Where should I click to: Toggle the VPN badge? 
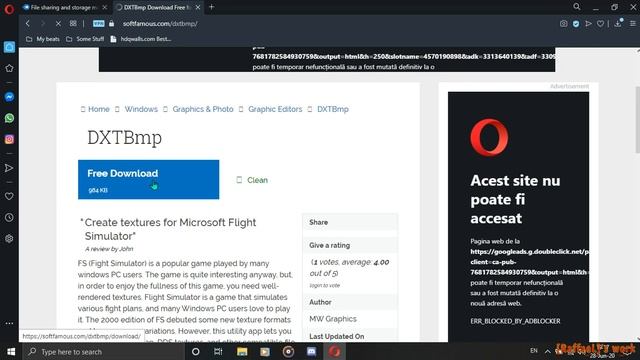98,24
